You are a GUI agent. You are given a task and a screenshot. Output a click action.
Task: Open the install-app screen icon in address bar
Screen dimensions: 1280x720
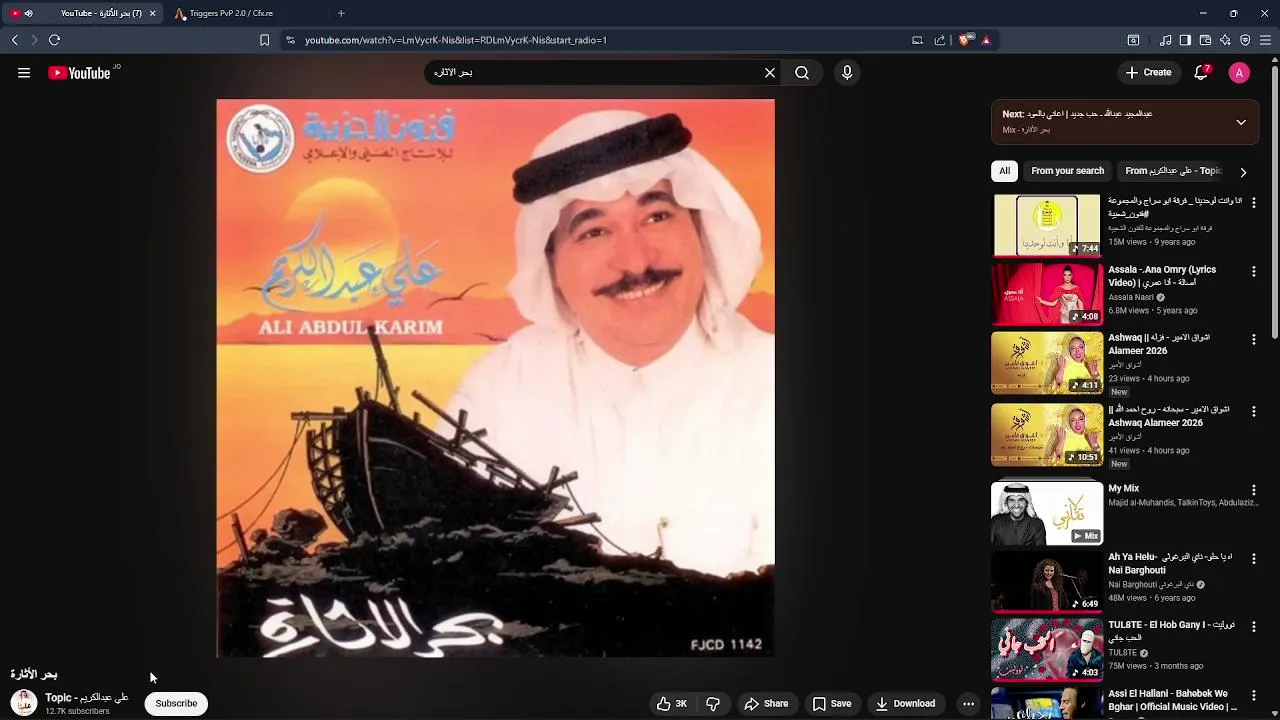click(x=917, y=40)
